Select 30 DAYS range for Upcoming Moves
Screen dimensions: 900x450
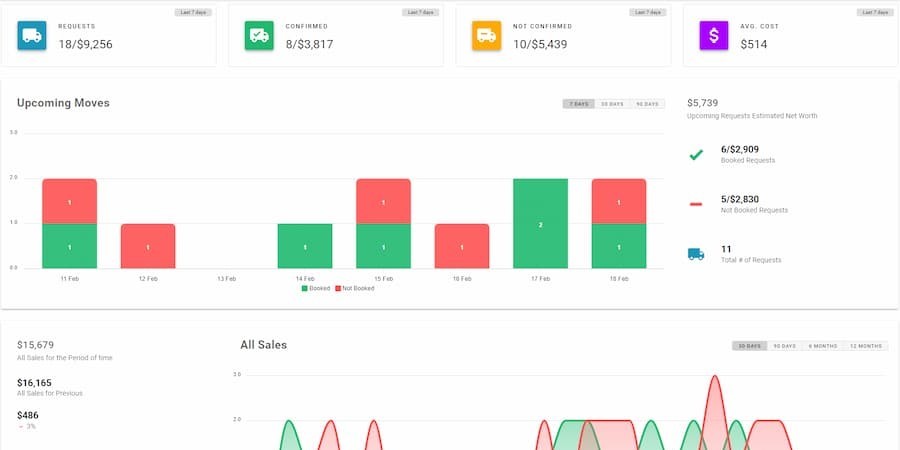point(612,104)
